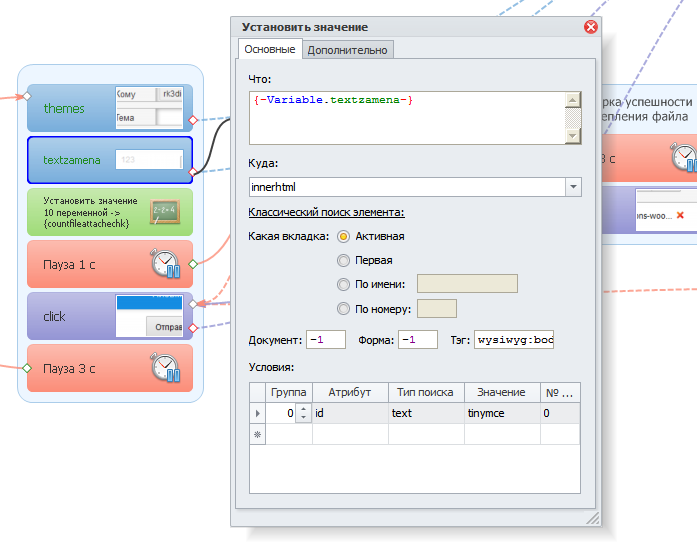Click the Документ input field
Screen dimensions: 697x560
coord(326,340)
